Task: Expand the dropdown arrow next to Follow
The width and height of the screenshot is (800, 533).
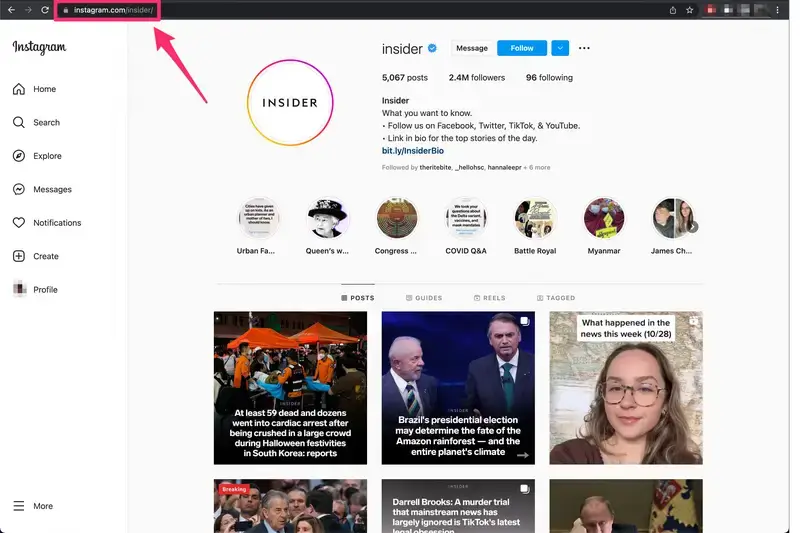Action: point(559,48)
